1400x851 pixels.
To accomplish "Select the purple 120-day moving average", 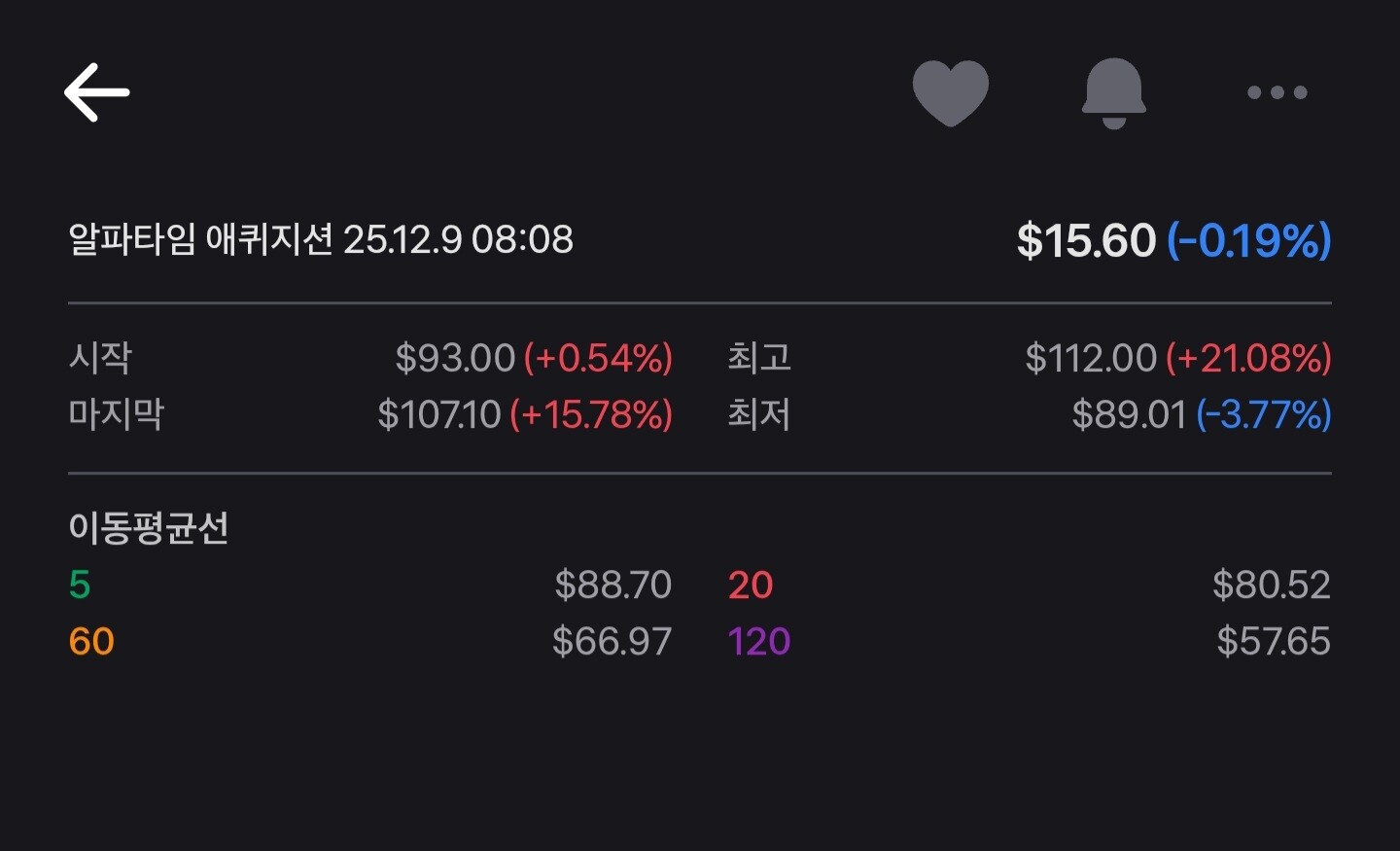I will pyautogui.click(x=759, y=641).
